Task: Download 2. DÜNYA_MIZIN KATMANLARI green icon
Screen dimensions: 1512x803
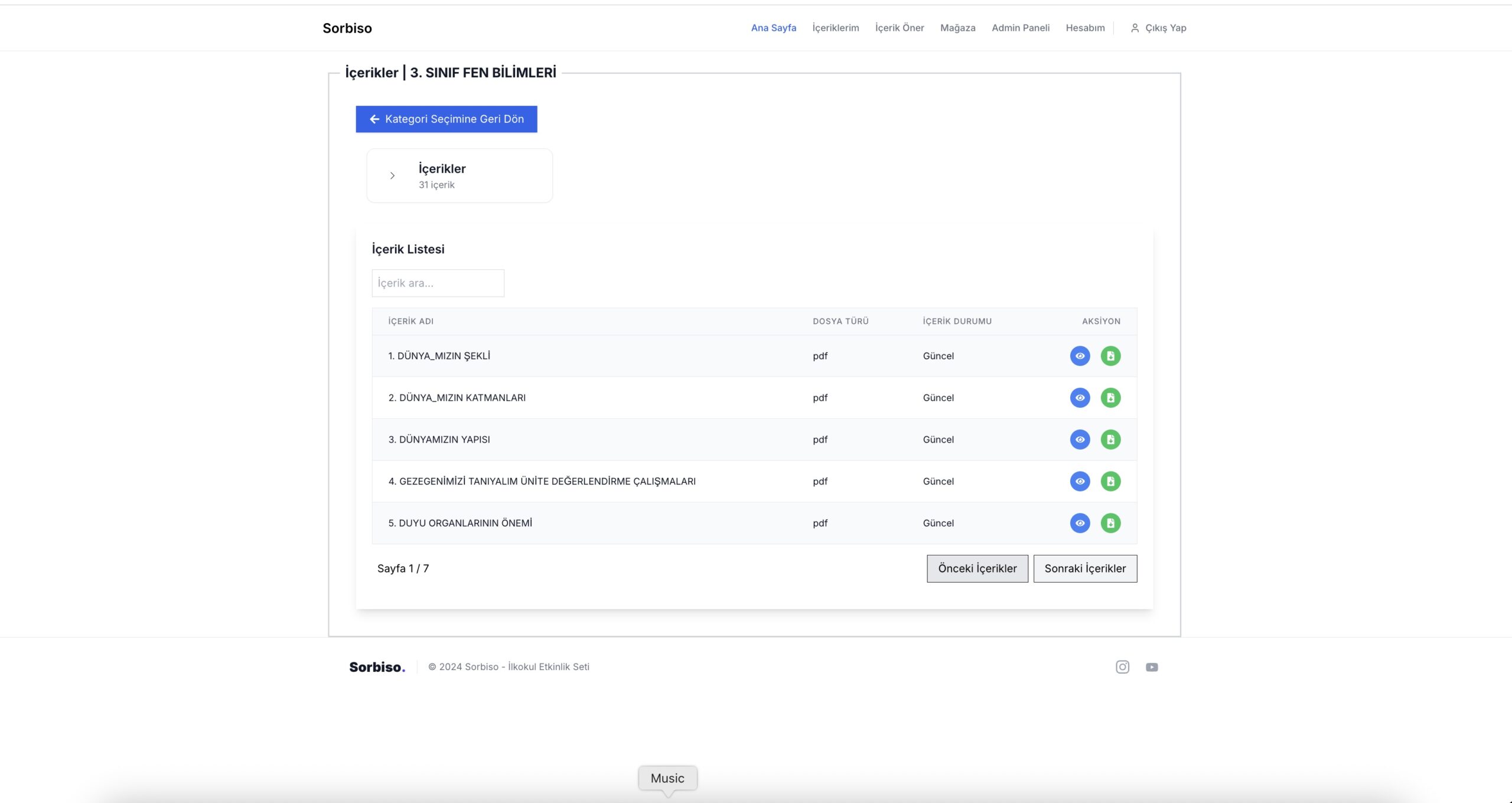Action: [1110, 398]
